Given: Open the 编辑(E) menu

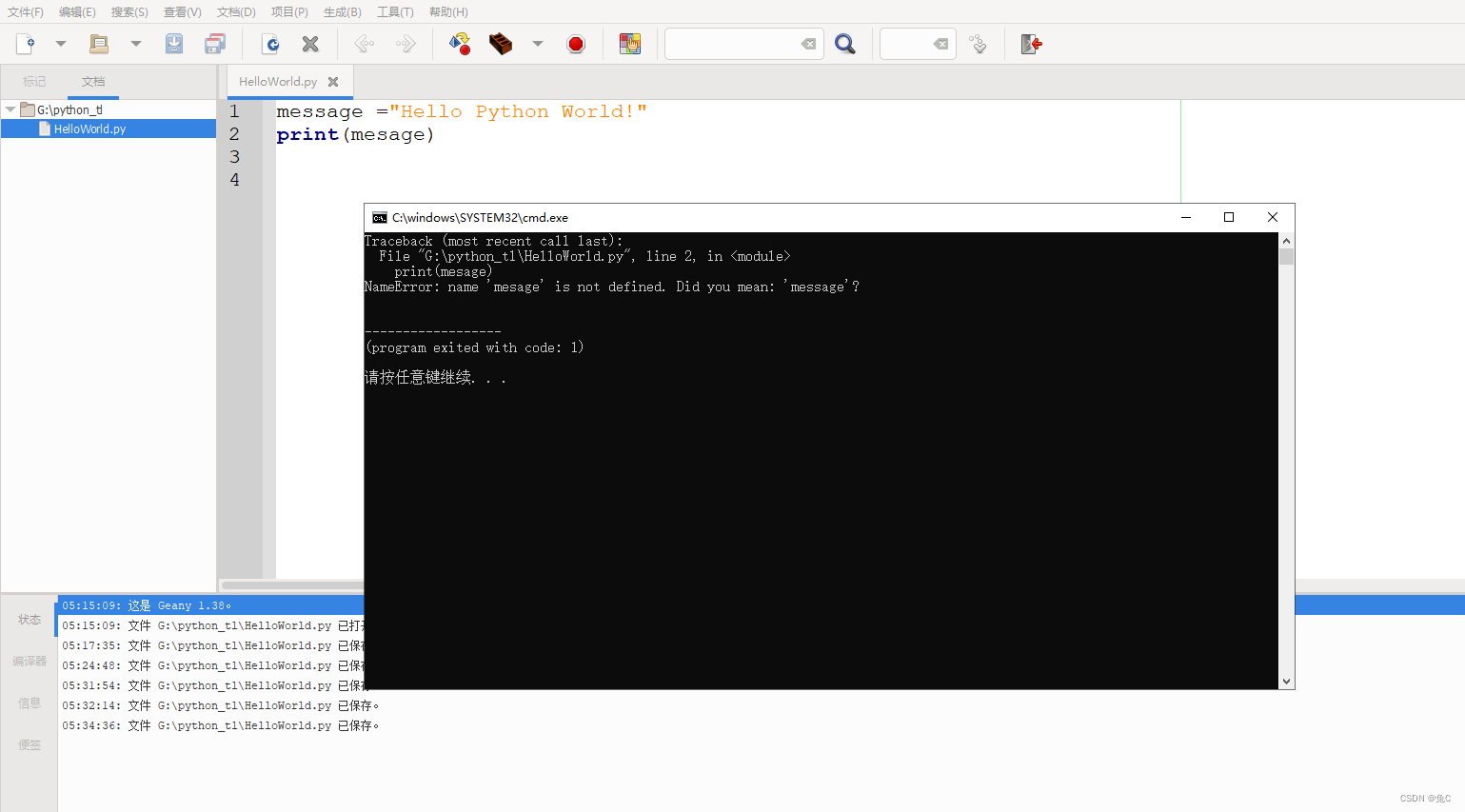Looking at the screenshot, I should (x=77, y=12).
